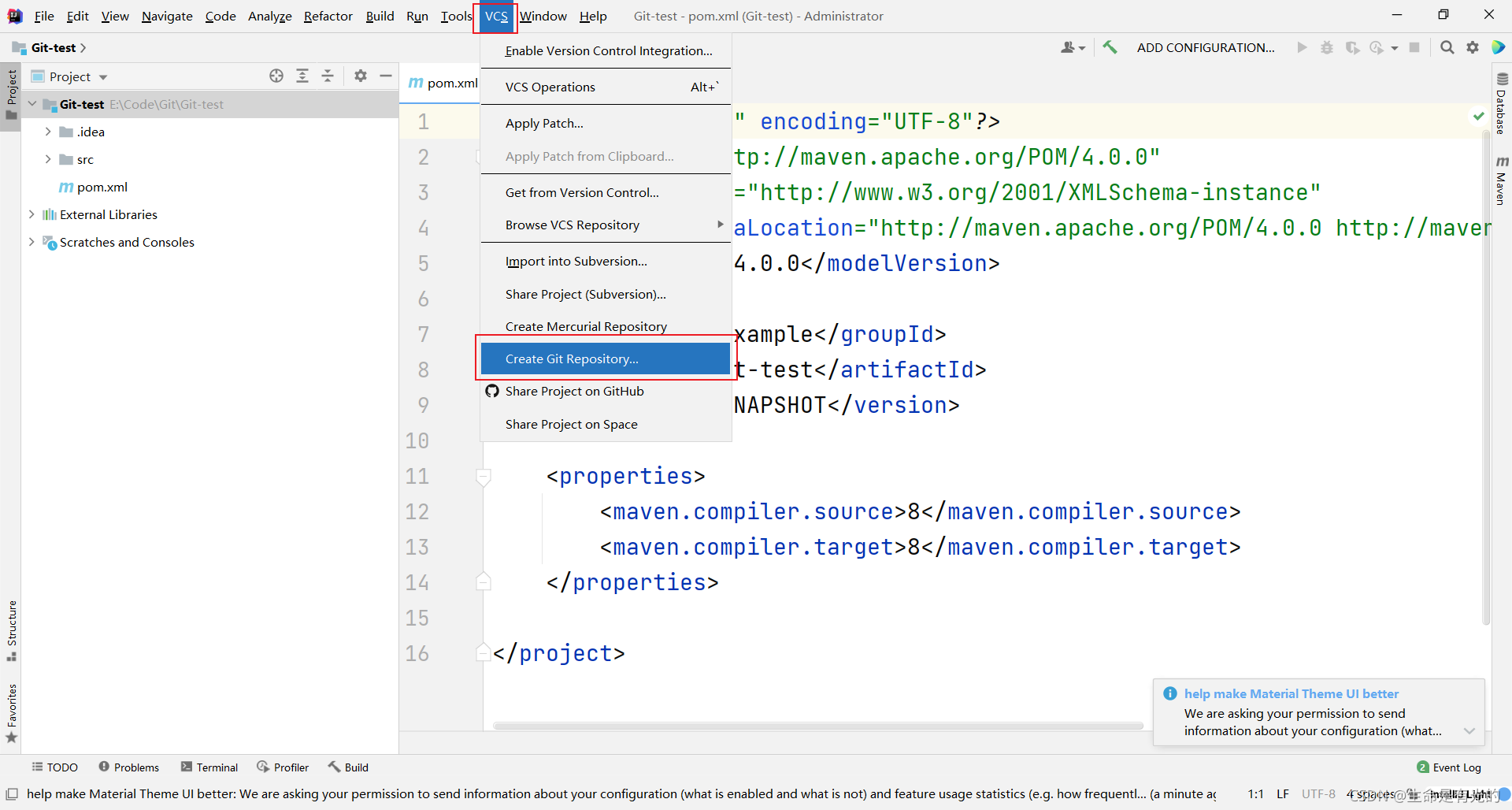This screenshot has width=1512, height=810.
Task: Open the Refactor menu
Action: pos(328,16)
